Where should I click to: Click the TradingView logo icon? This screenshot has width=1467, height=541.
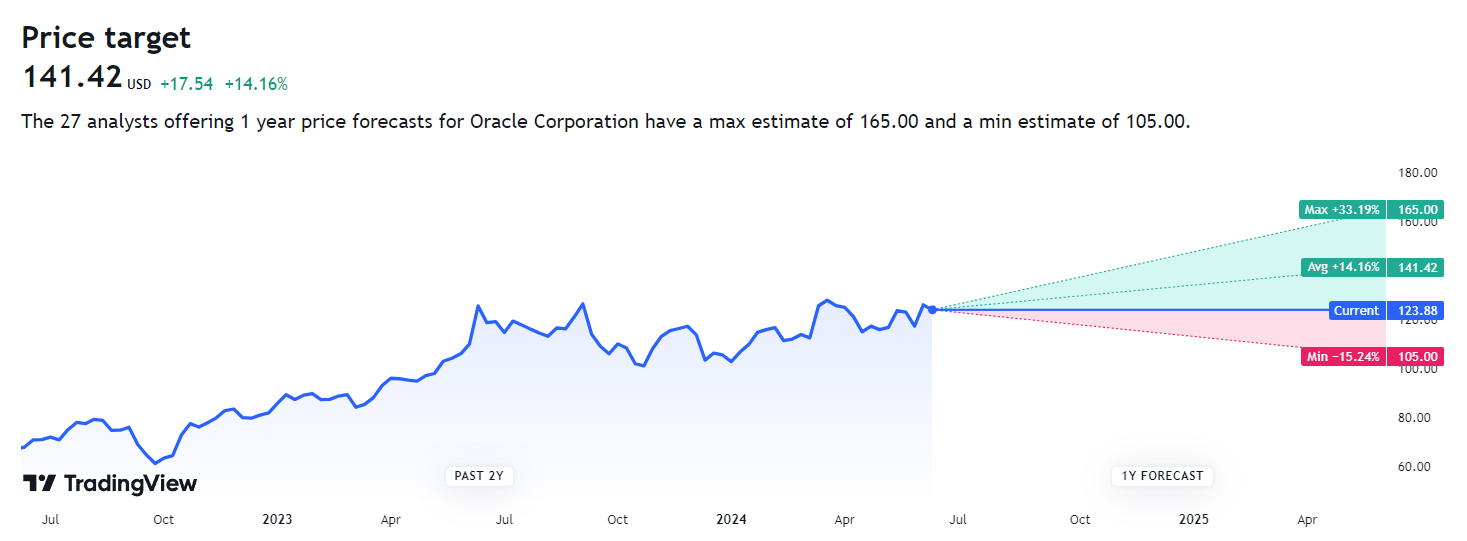tap(39, 484)
